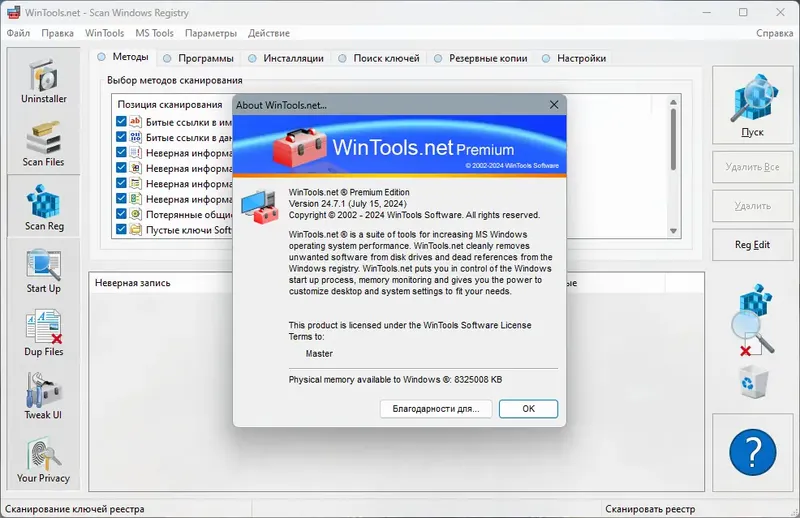Viewport: 800px width, 518px height.
Task: Toggle the first Неверная информа checkbox
Action: tap(121, 152)
